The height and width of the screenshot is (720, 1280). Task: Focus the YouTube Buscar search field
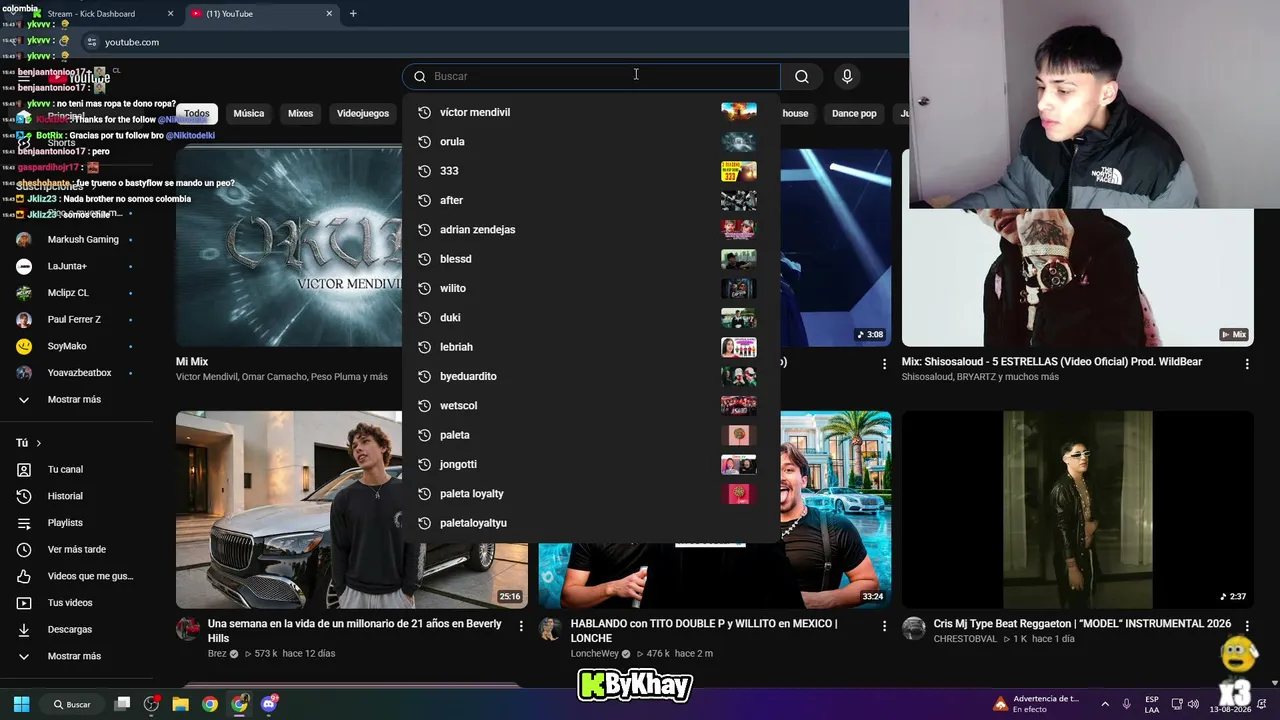click(591, 76)
